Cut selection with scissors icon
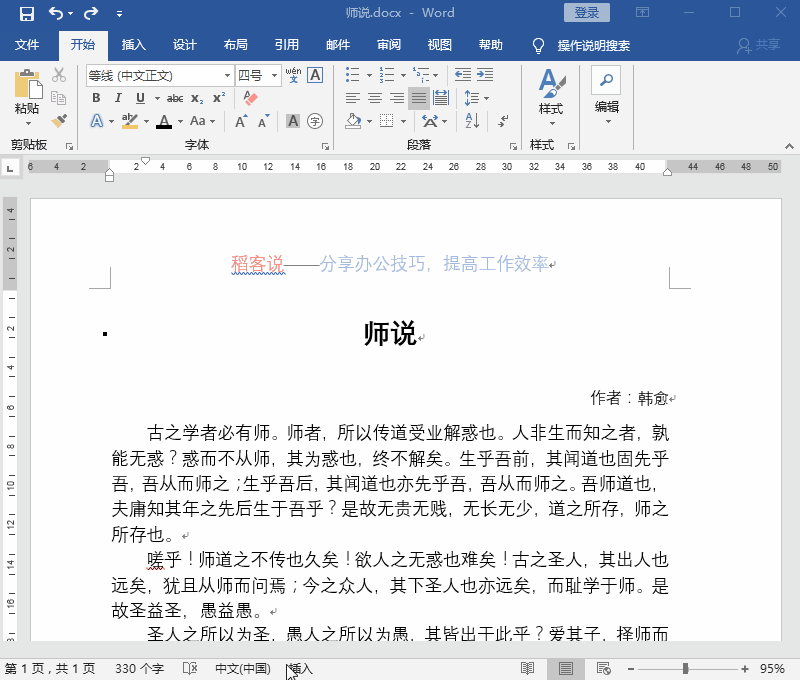The width and height of the screenshot is (800, 680). [x=59, y=75]
